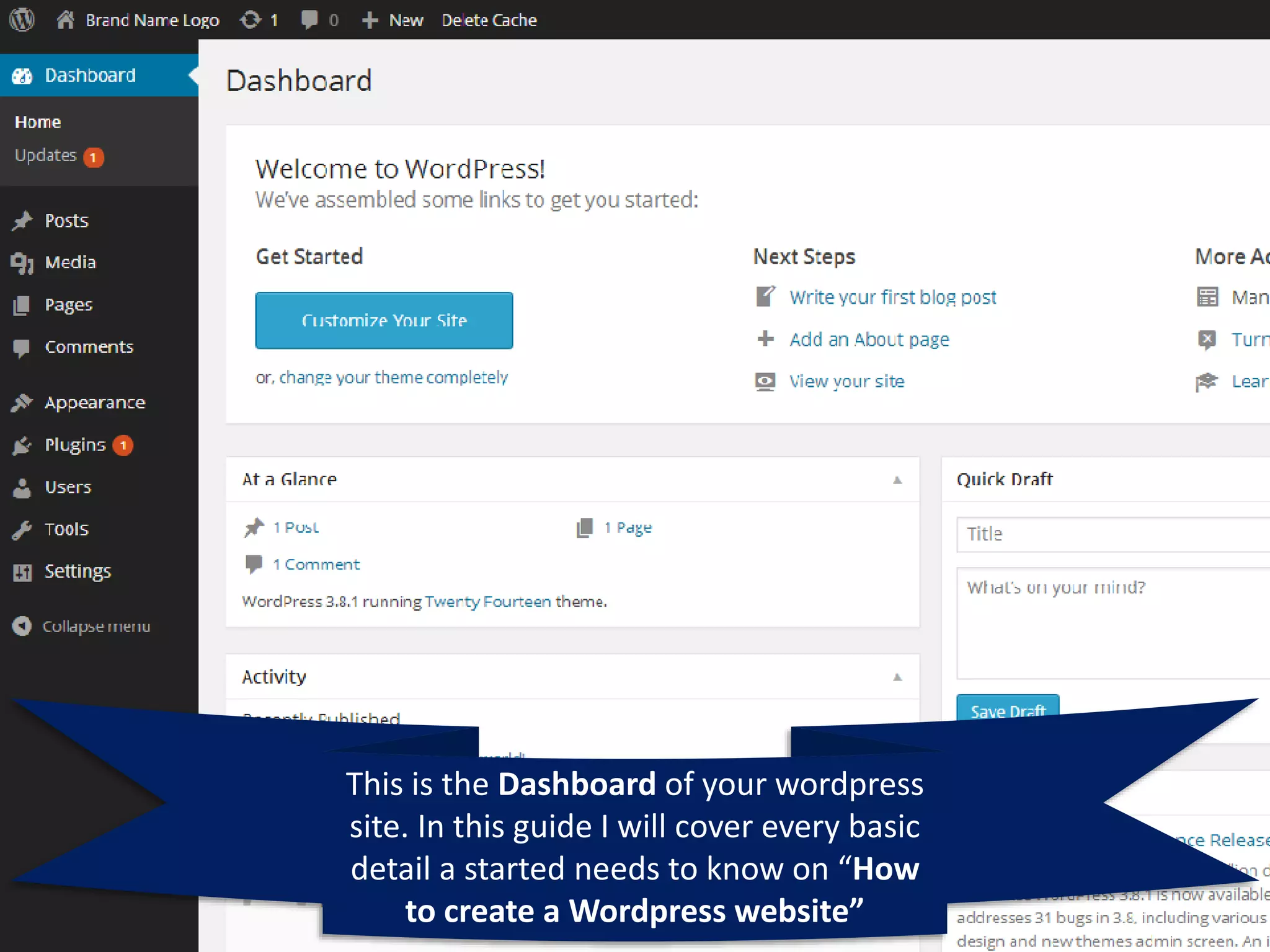Open the Pages menu
This screenshot has height=952, width=1270.
click(69, 305)
